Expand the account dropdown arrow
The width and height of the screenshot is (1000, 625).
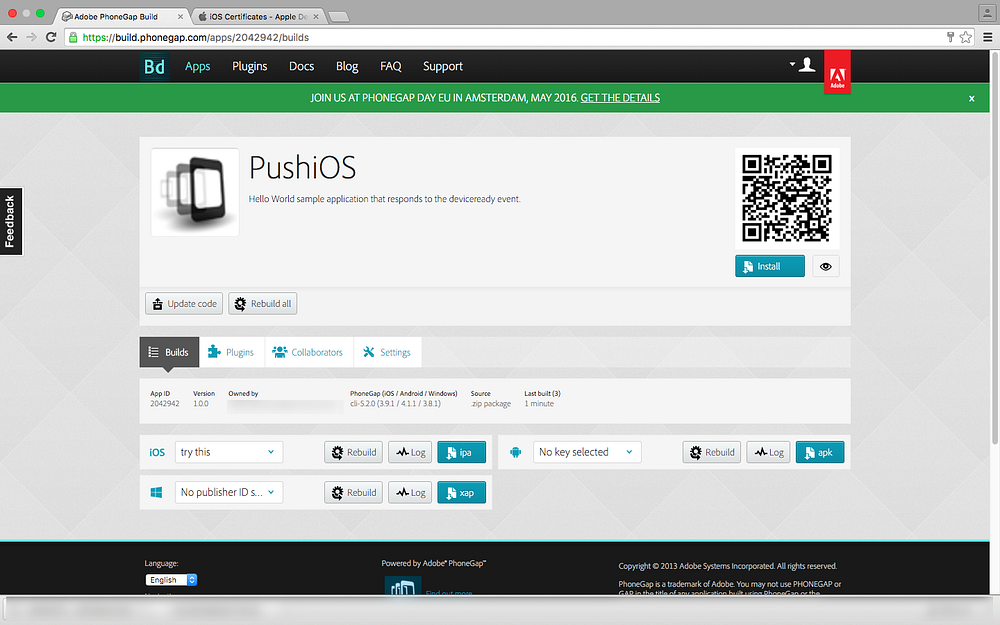(x=792, y=64)
